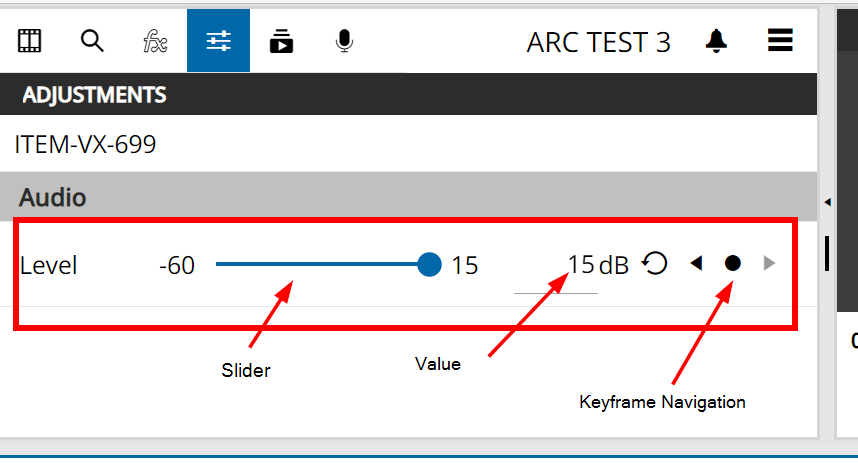Select the adjustments sliders tab
Viewport: 858px width, 463px height.
pos(218,41)
